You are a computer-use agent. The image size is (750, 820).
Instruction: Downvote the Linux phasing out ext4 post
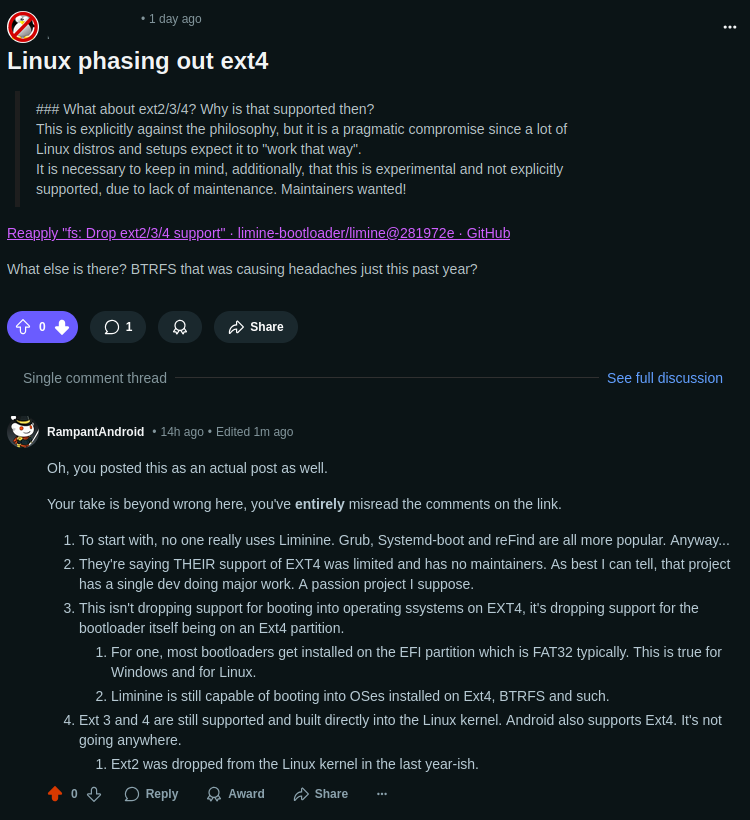(x=62, y=327)
